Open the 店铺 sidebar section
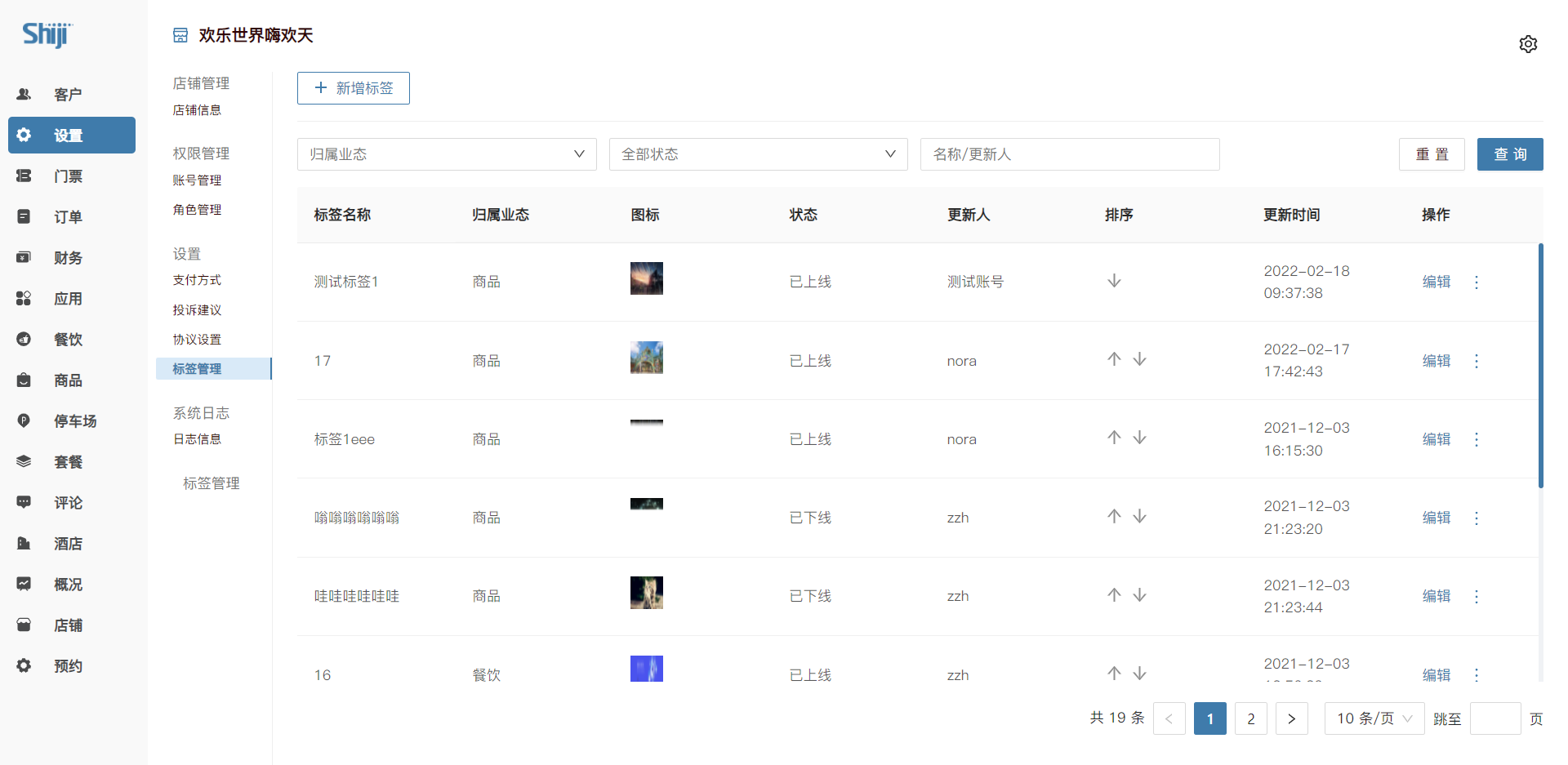 point(72,625)
